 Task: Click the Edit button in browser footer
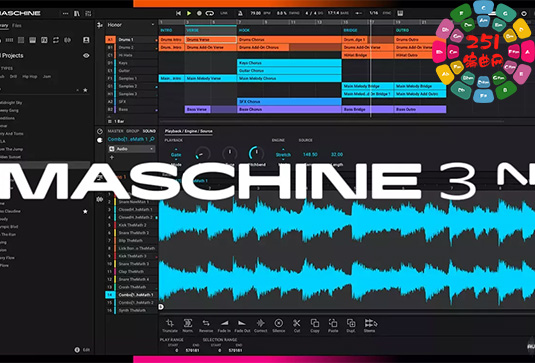[83, 350]
